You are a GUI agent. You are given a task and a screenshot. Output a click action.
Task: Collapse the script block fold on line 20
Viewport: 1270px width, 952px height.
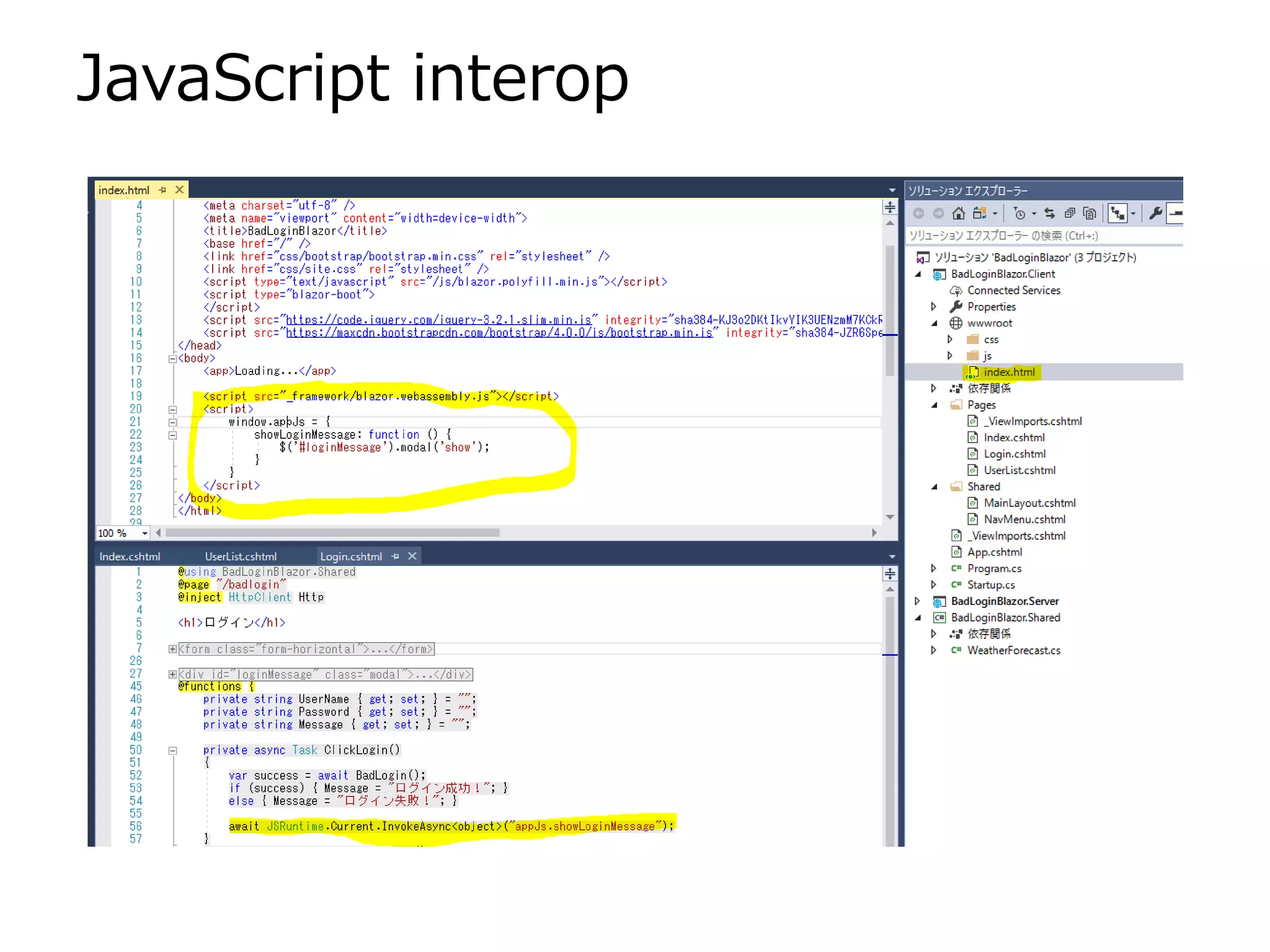[x=172, y=409]
